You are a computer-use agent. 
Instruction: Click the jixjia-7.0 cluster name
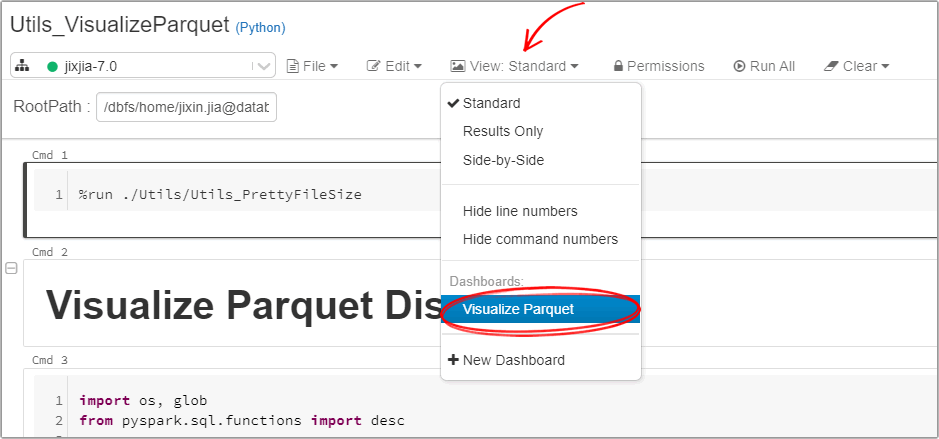tap(90, 66)
